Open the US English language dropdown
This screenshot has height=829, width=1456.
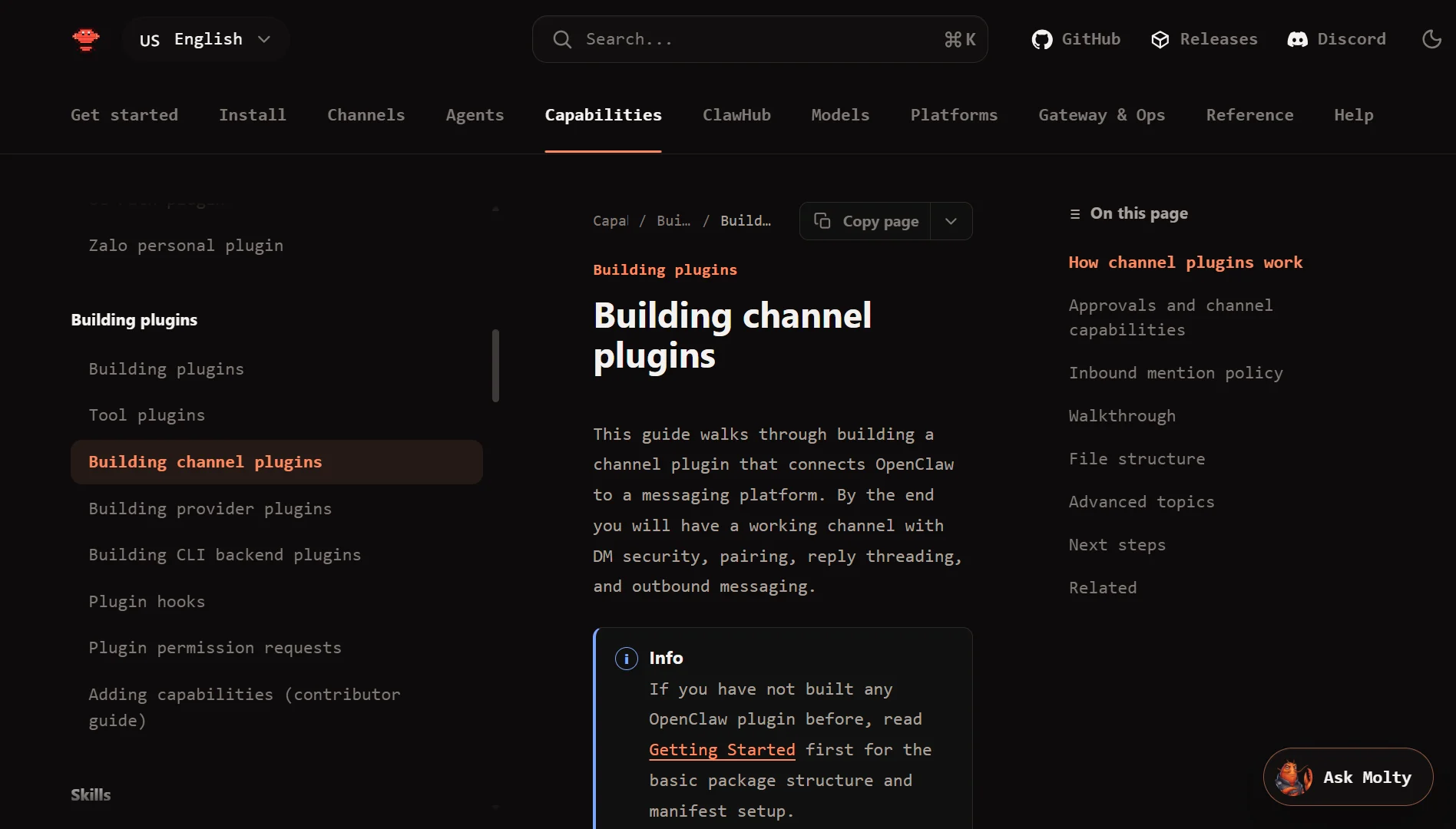[x=205, y=39]
